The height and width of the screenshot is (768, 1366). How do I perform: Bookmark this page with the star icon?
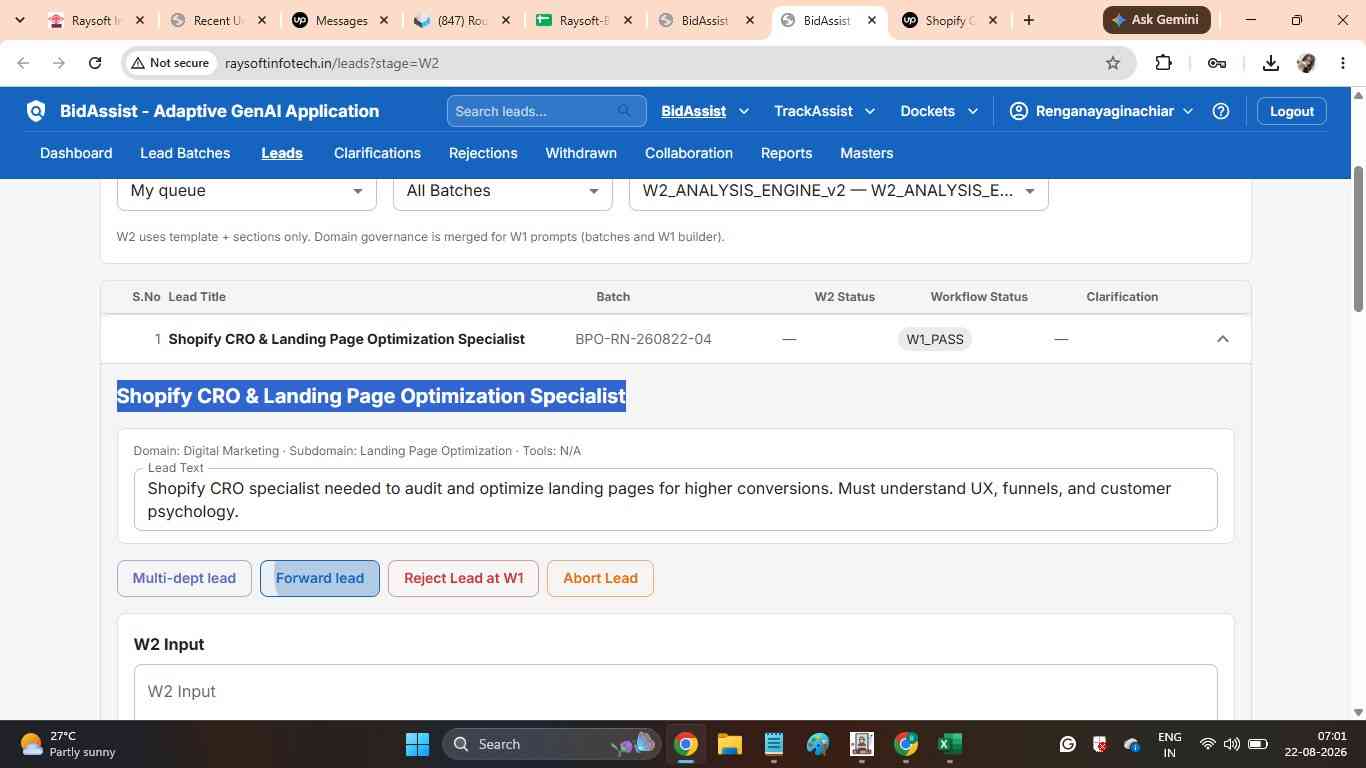[1113, 63]
